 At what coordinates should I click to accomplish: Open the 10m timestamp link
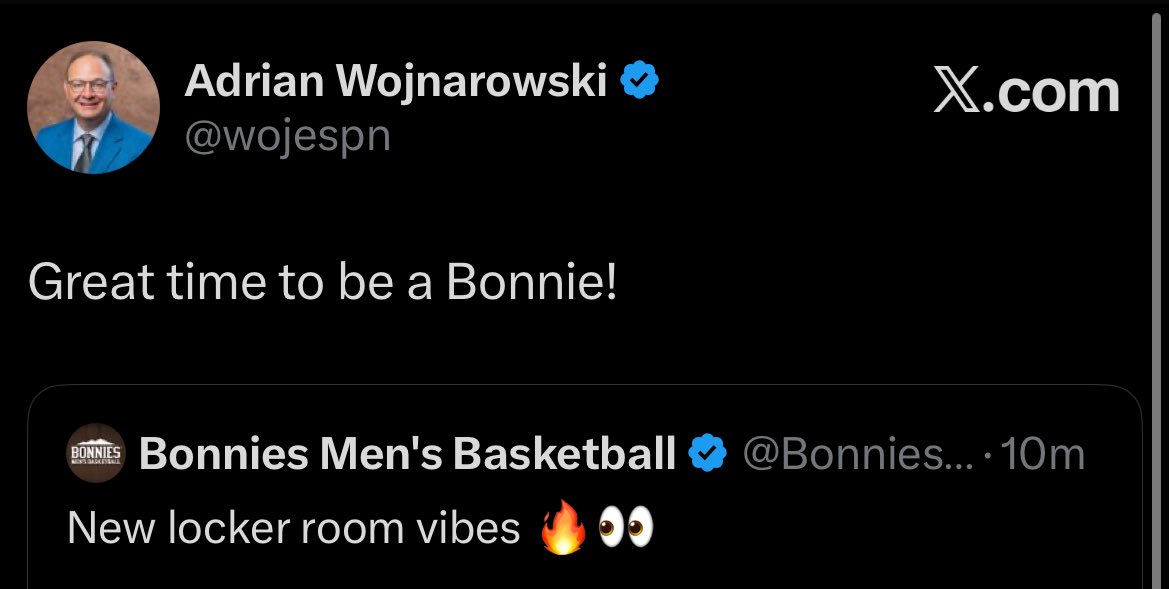click(x=1041, y=454)
